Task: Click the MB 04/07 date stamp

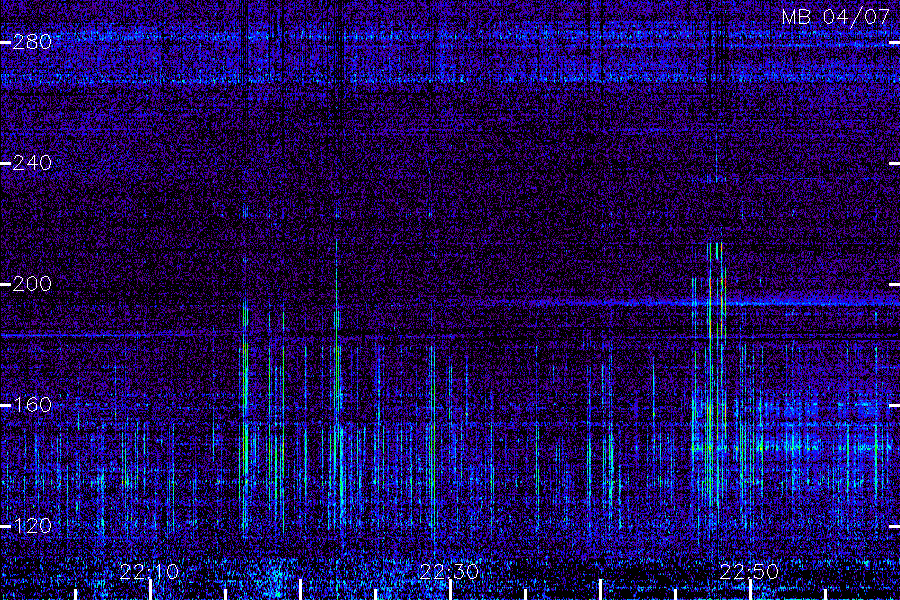Action: [x=836, y=17]
